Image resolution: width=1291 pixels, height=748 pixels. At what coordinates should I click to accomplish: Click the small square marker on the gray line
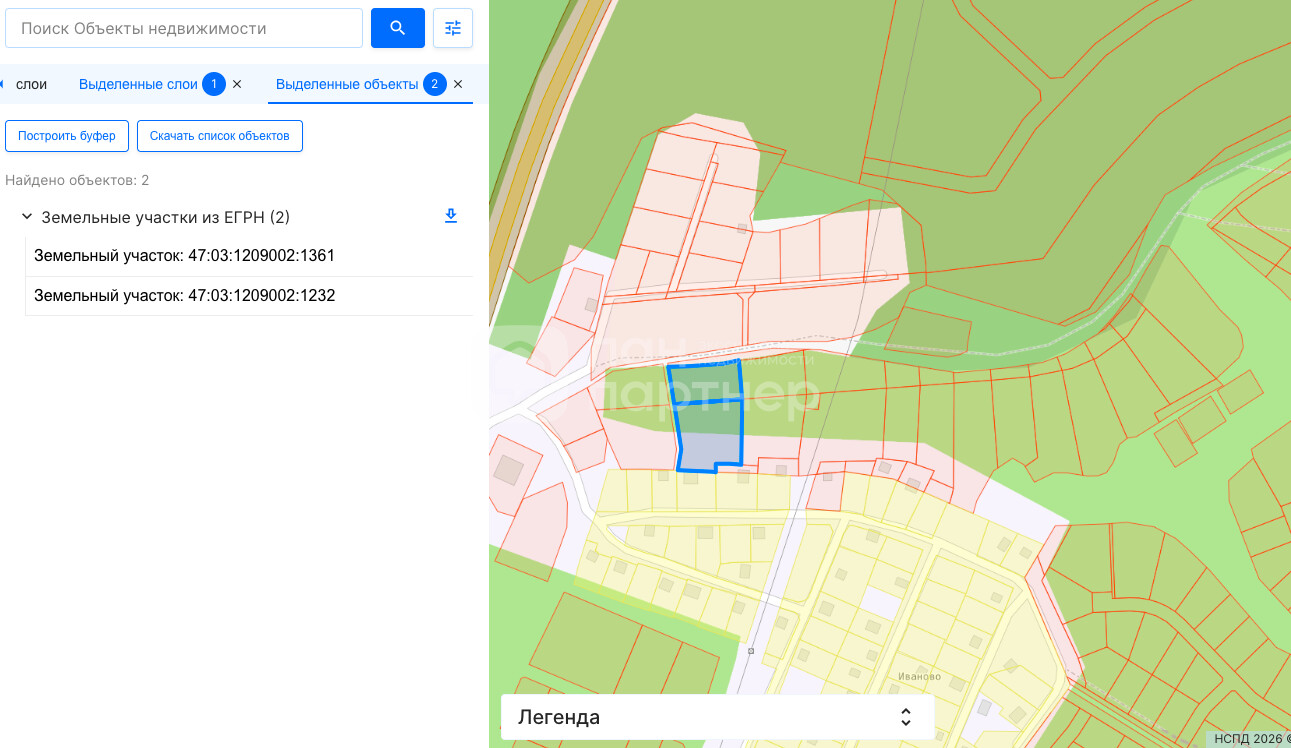click(x=751, y=651)
